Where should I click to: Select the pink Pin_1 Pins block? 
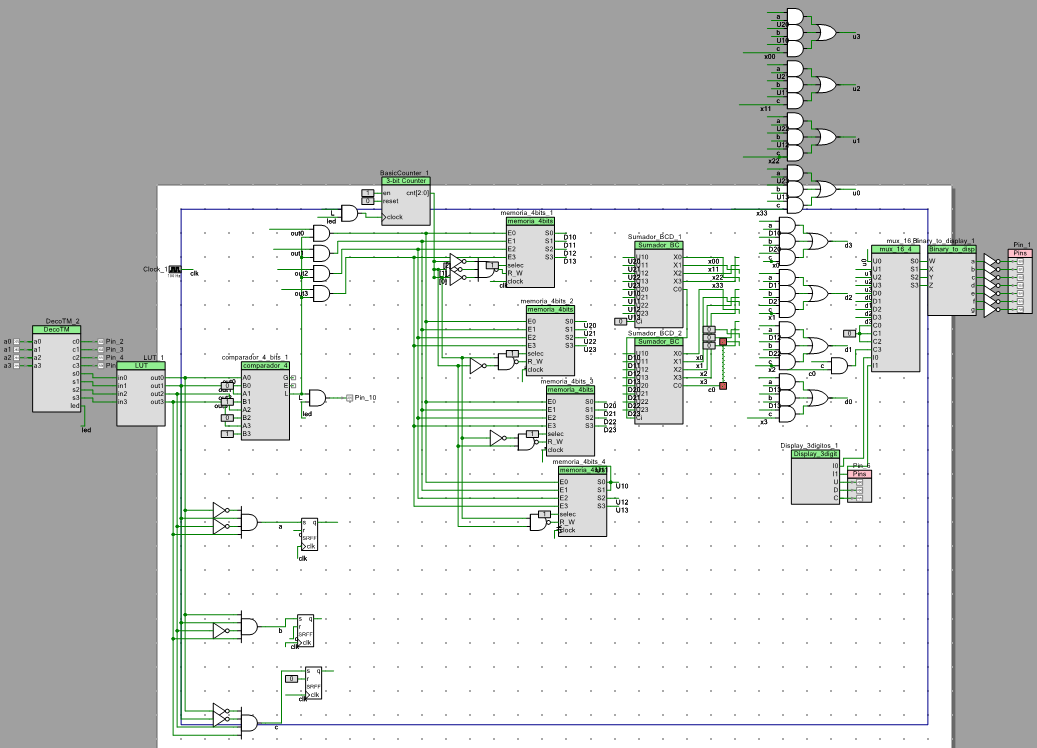pos(1019,283)
